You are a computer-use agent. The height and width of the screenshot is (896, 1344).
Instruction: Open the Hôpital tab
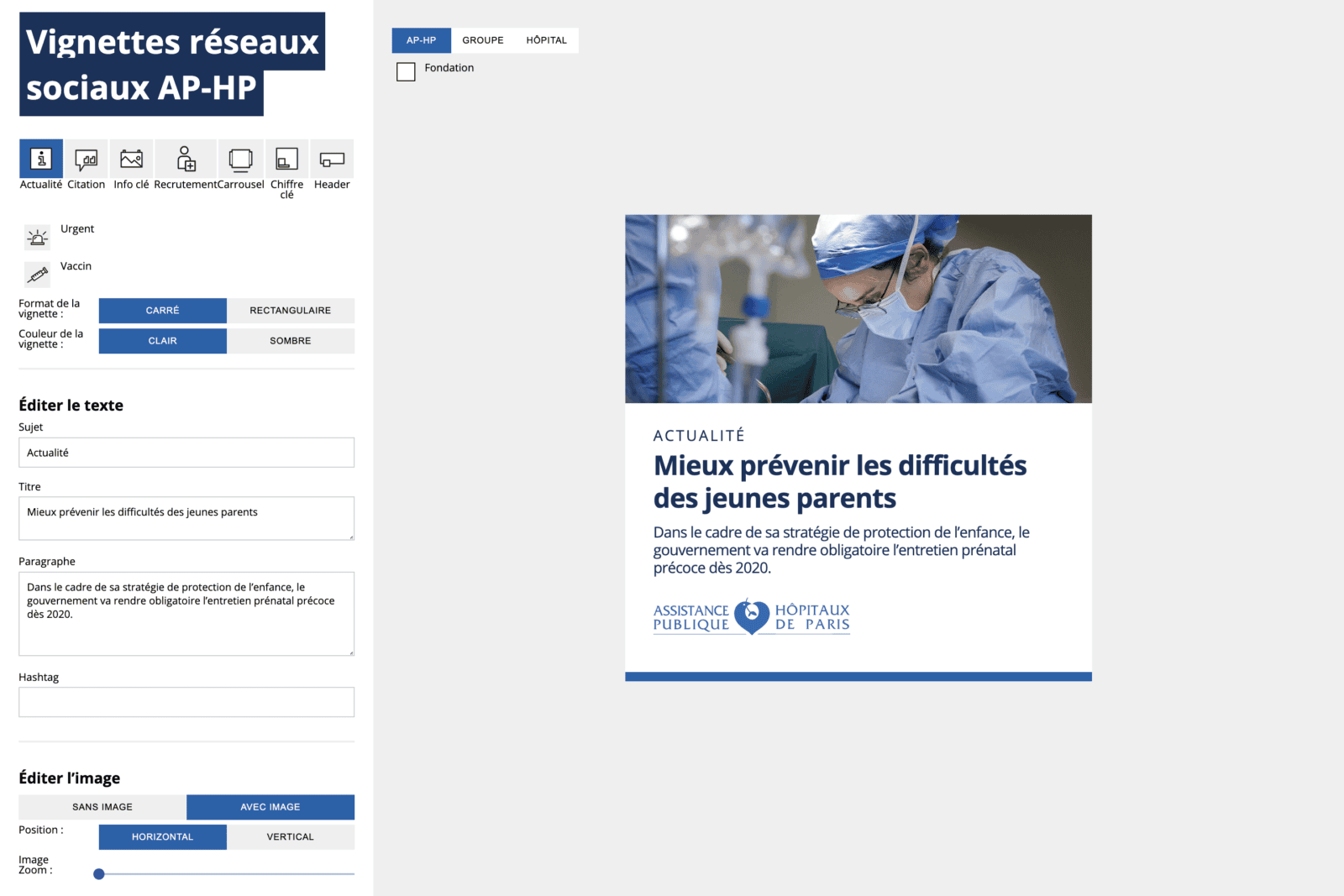[x=547, y=40]
